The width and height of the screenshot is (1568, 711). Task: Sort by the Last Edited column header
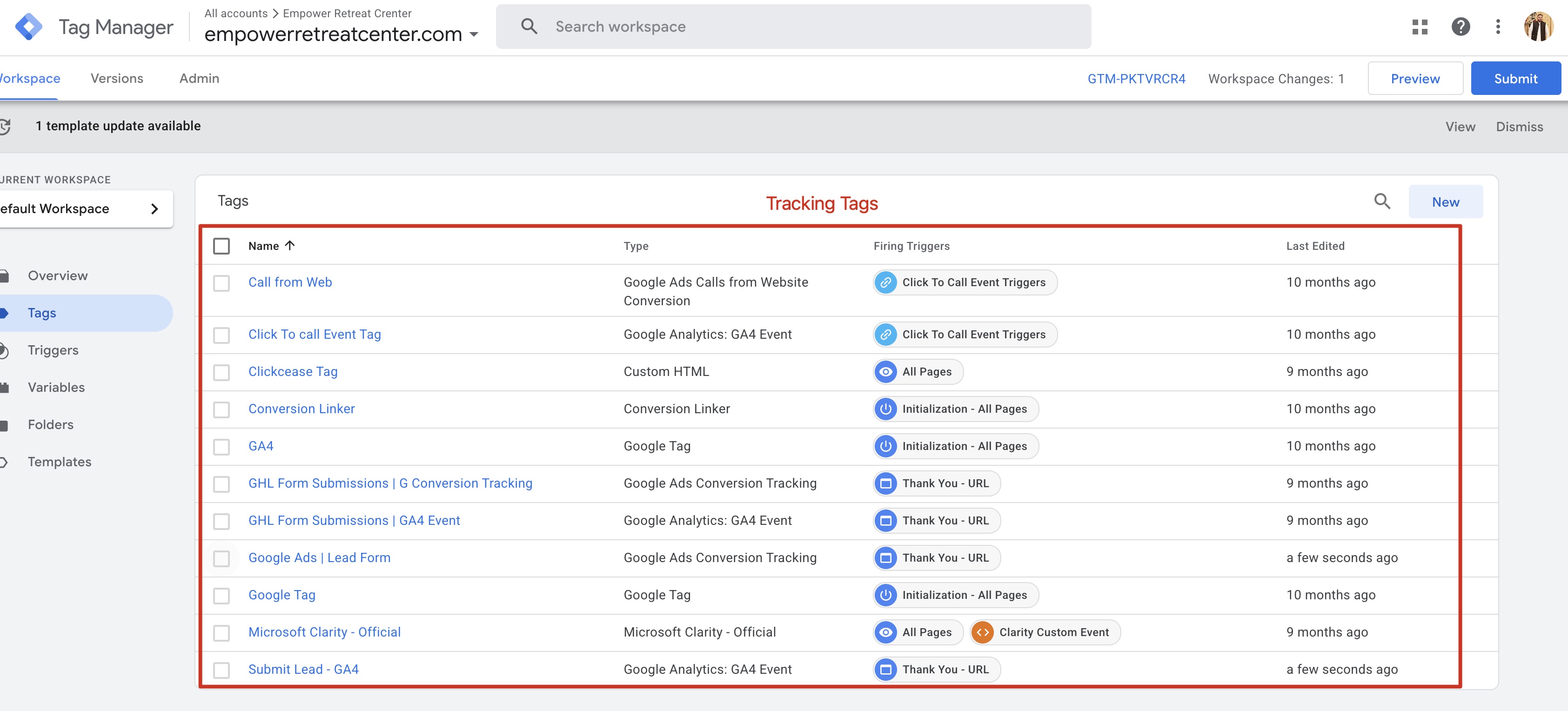click(x=1315, y=246)
